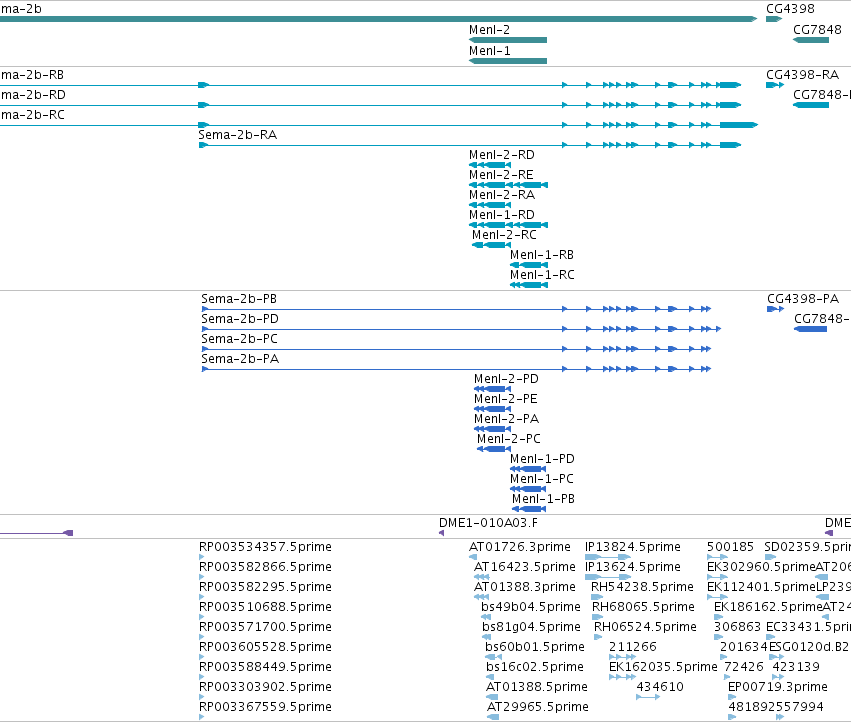The width and height of the screenshot is (851, 722).
Task: Select the Menl-2-RE transcript
Action: tap(508, 185)
